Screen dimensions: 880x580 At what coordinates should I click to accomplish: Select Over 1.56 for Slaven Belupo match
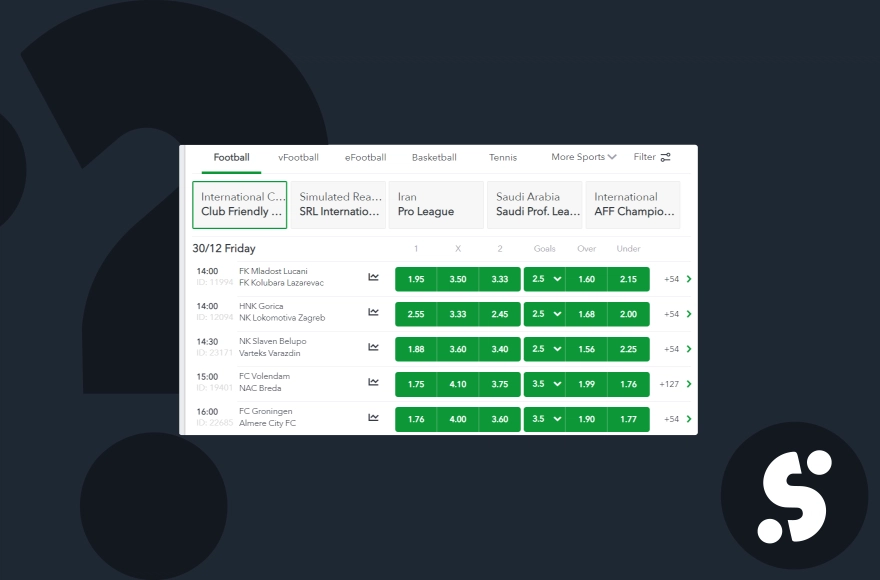[x=586, y=349]
